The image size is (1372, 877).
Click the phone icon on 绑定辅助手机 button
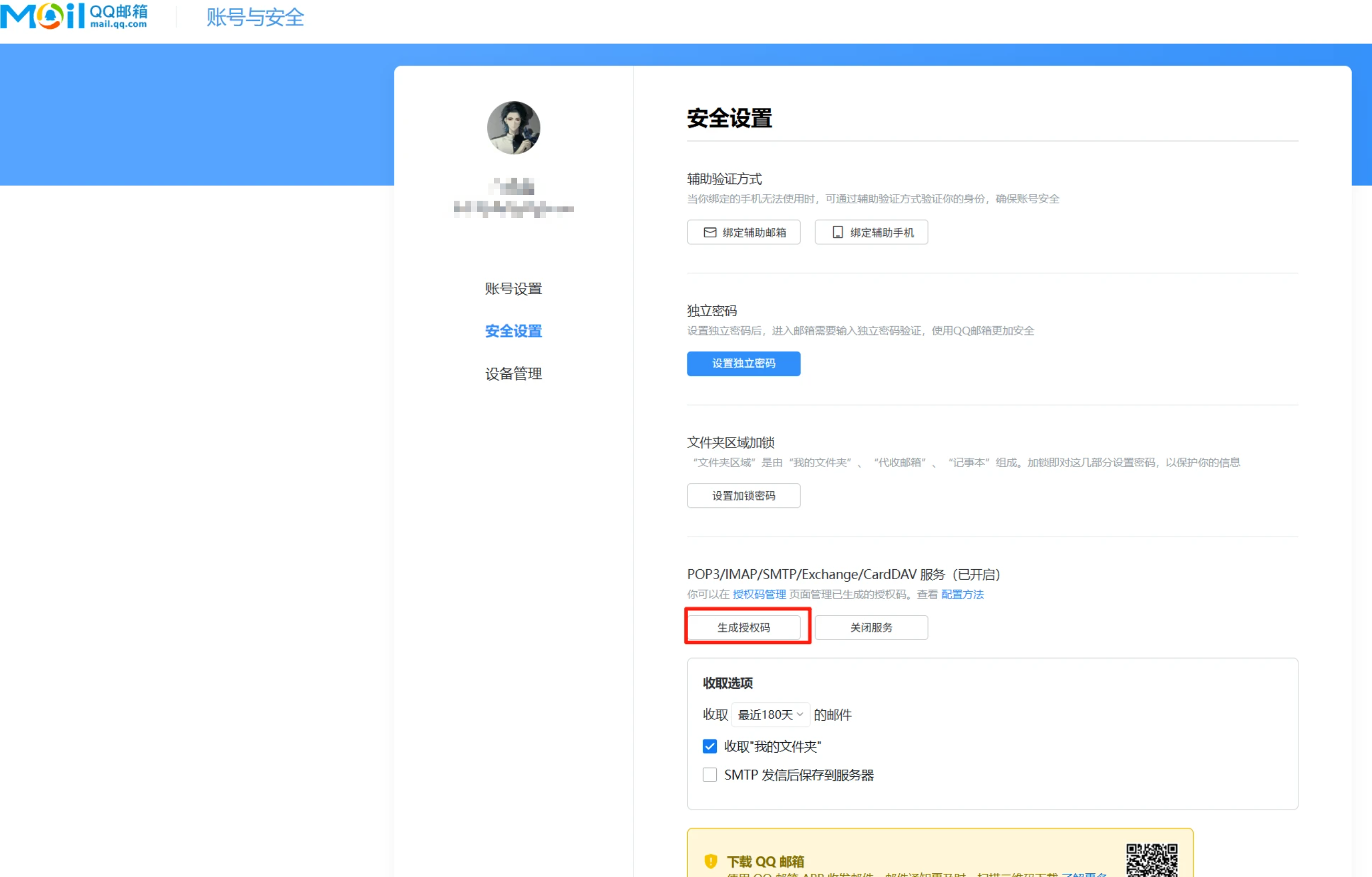(x=837, y=232)
